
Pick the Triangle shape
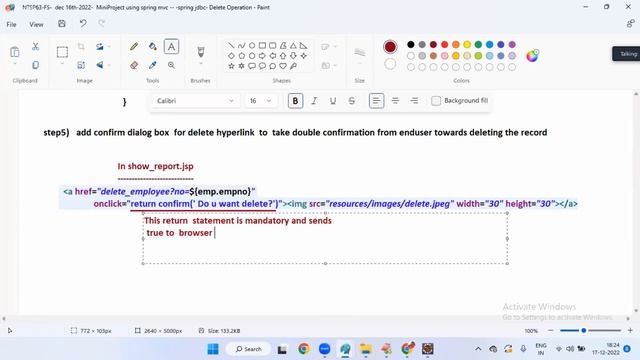click(x=293, y=45)
